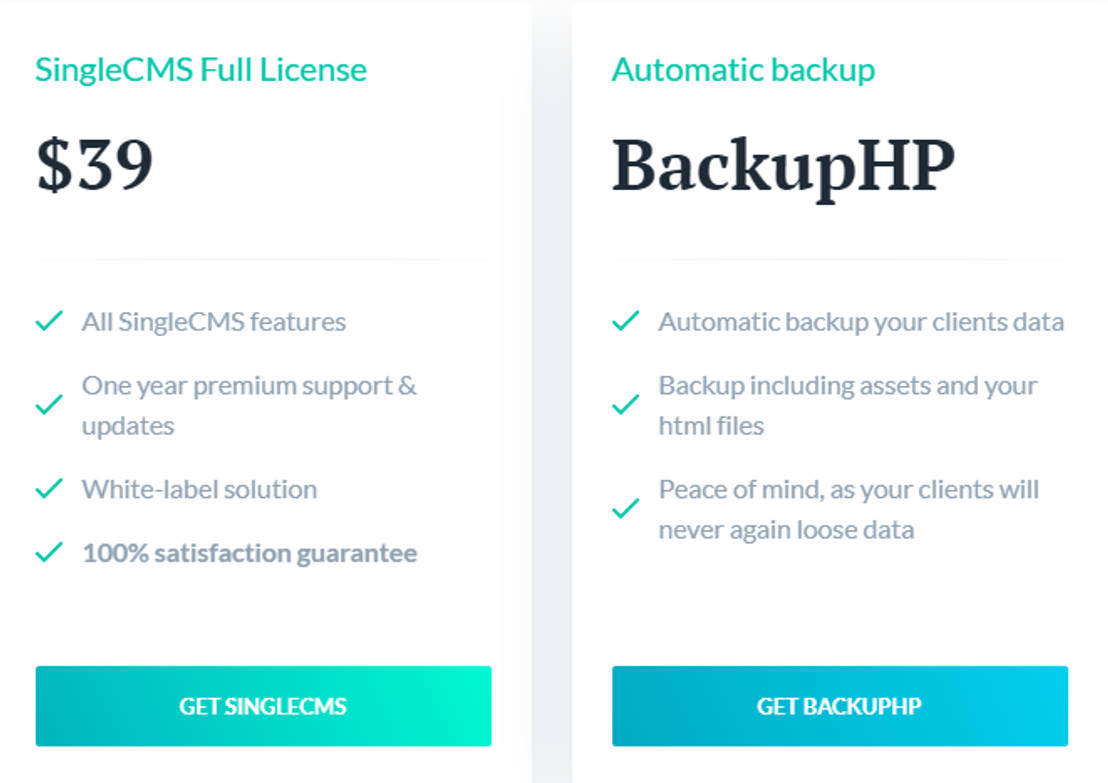The height and width of the screenshot is (783, 1108).
Task: Click the checkmark beside Peace of mind
Action: coord(625,509)
